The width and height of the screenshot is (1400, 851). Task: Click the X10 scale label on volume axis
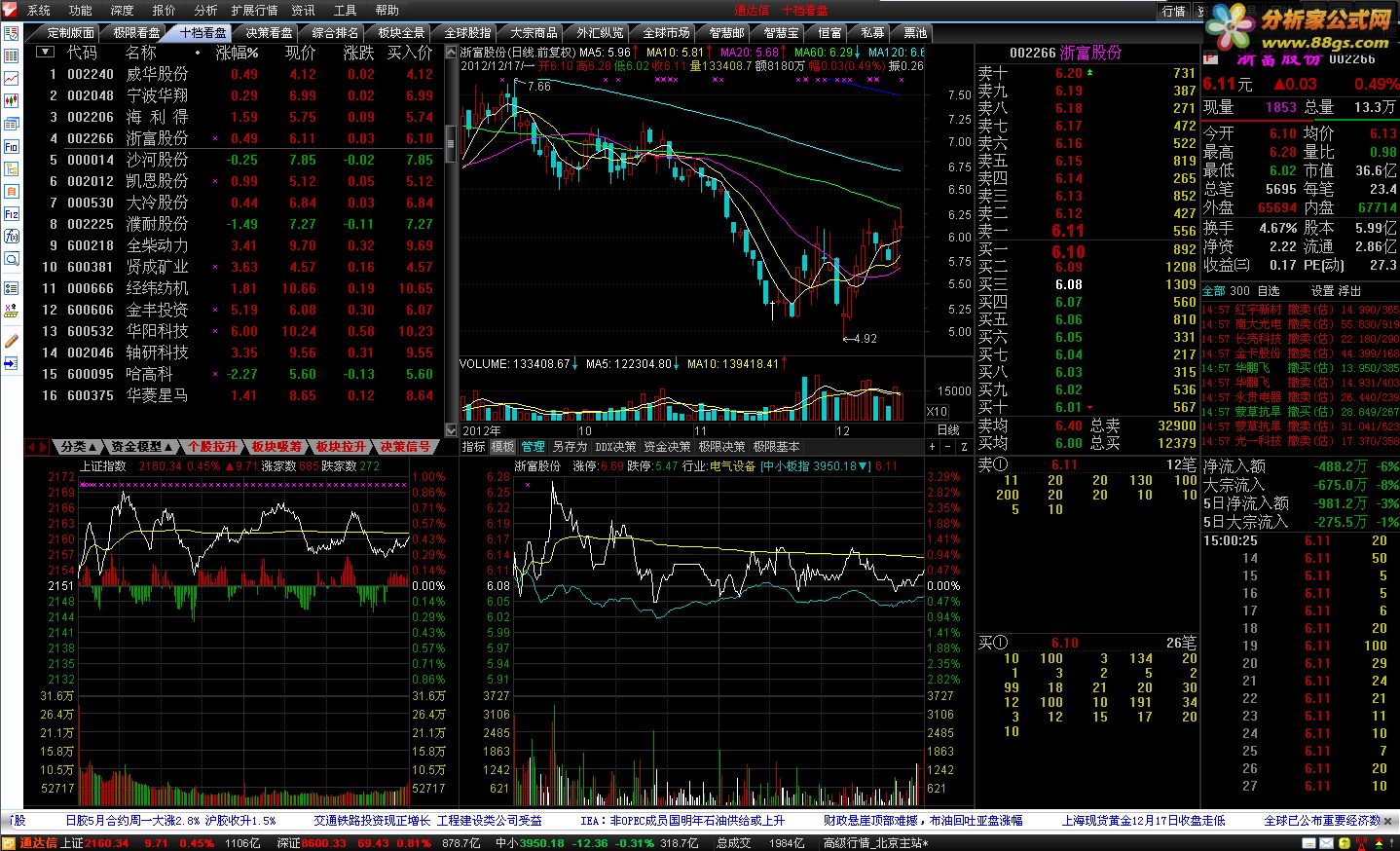coord(937,412)
